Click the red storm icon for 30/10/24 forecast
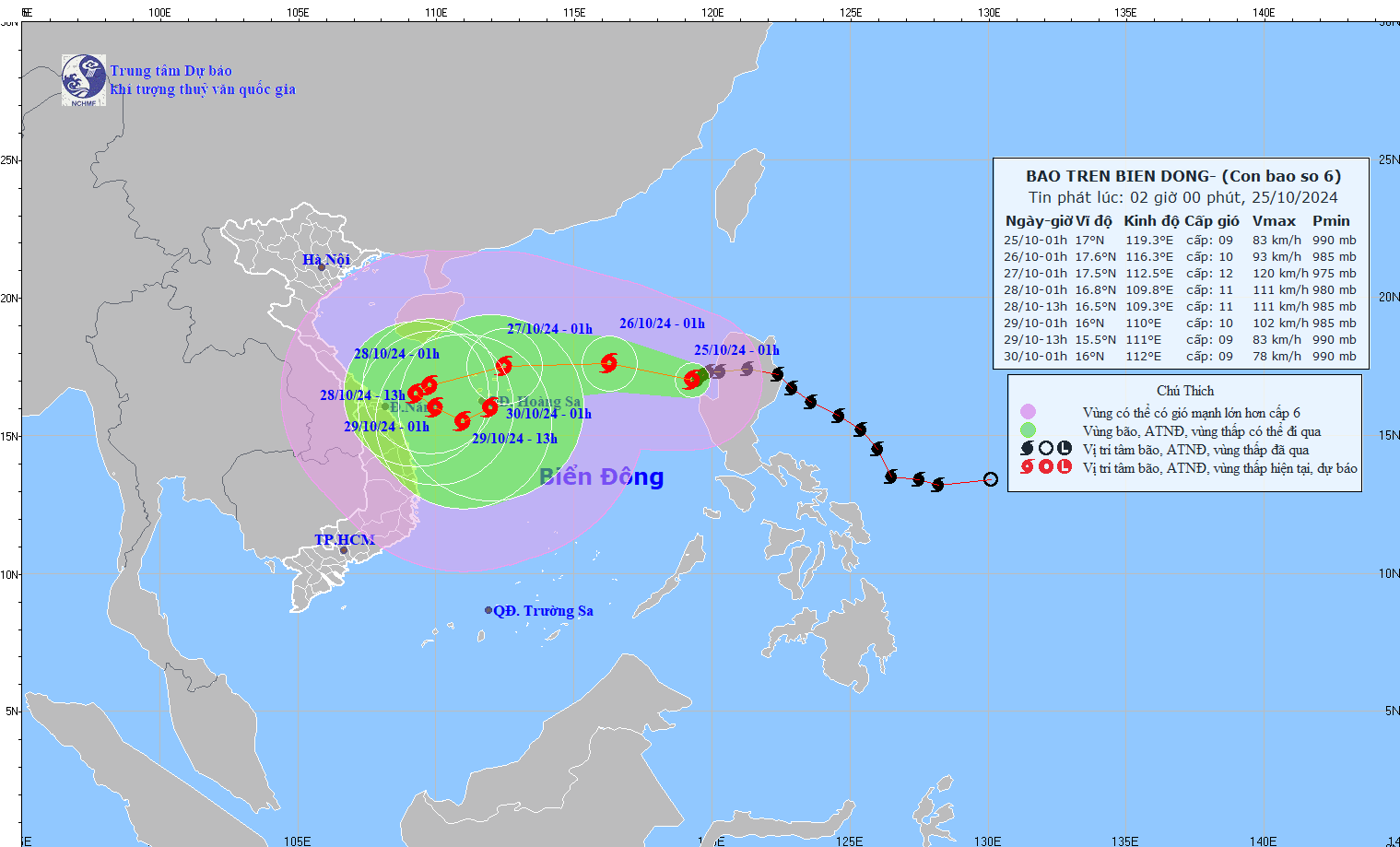The image size is (1400, 847). [489, 407]
